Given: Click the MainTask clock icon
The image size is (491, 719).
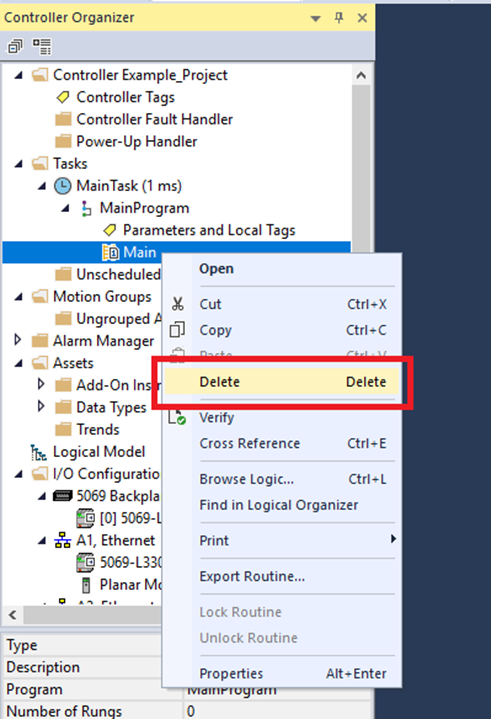Looking at the screenshot, I should click(x=63, y=186).
